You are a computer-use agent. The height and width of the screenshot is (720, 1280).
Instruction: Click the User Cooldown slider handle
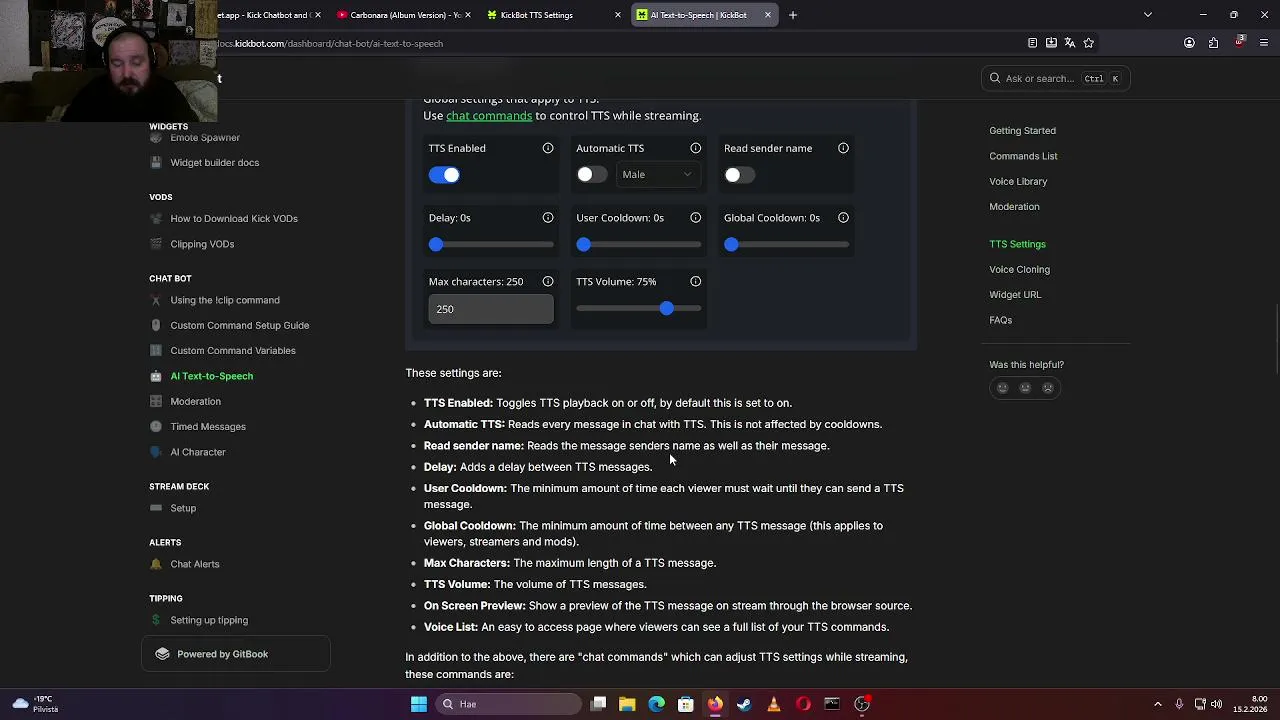[584, 244]
